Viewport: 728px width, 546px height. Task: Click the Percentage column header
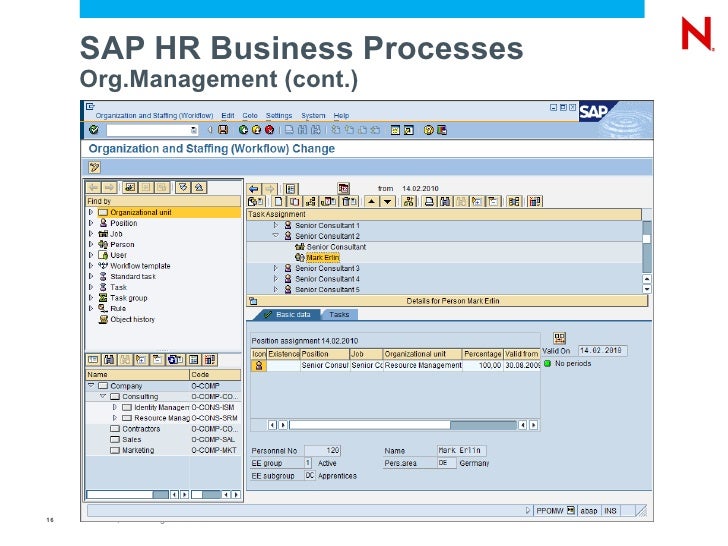[482, 354]
